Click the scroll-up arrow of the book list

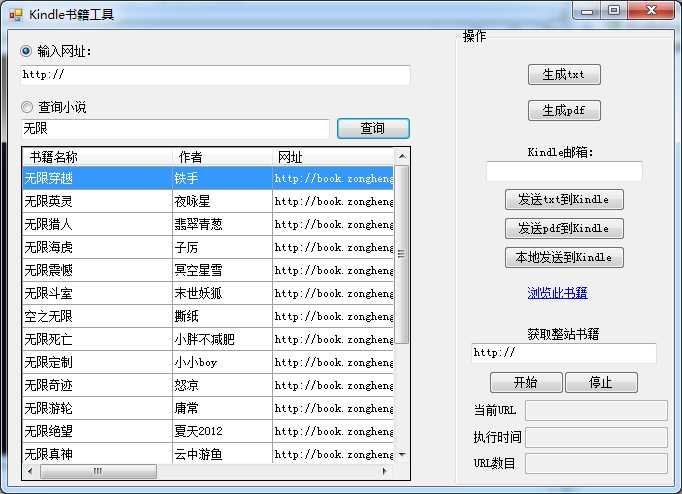coord(402,156)
